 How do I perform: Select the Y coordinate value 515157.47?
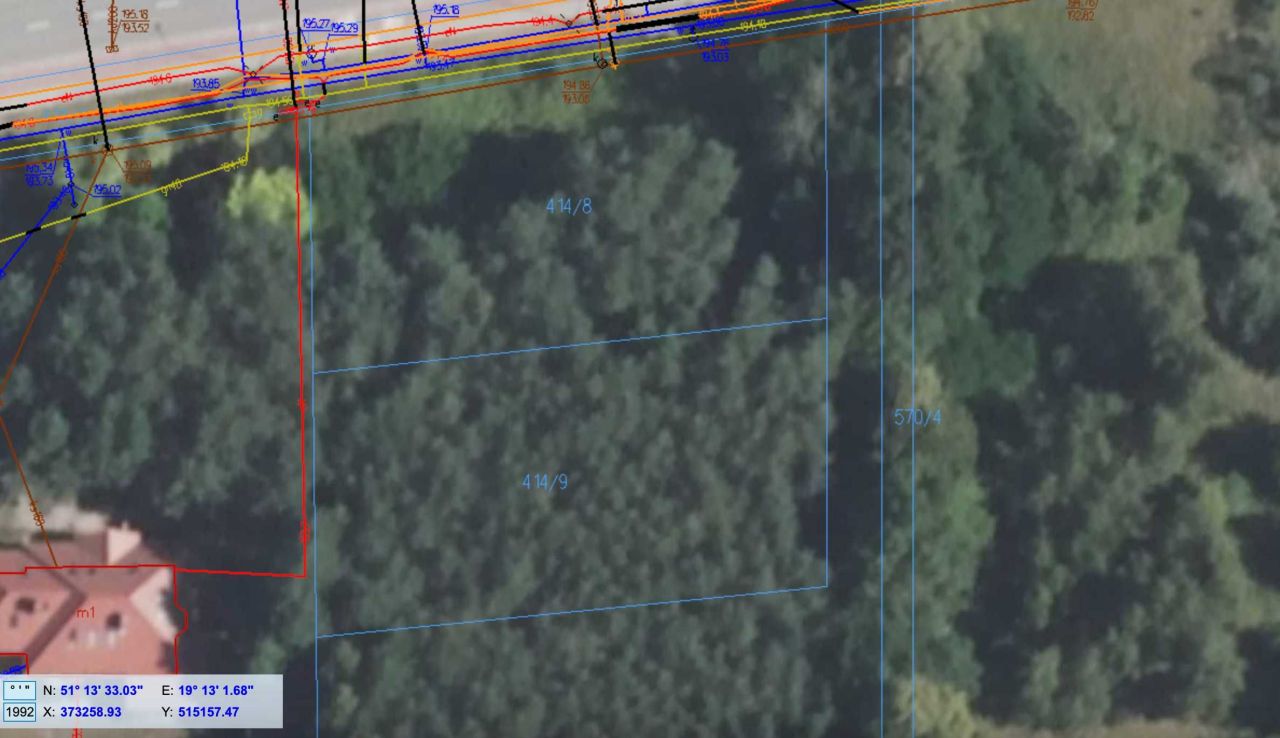coord(208,712)
